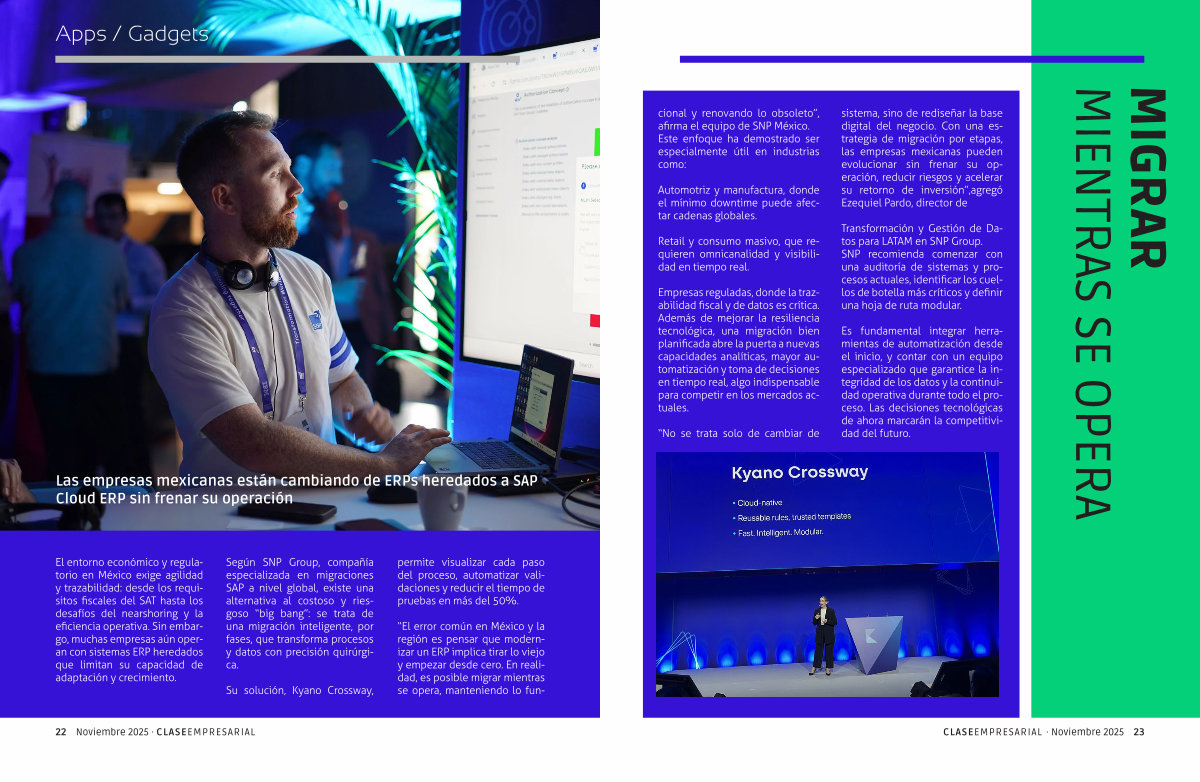
Task: Click the Apps / Gadgets section heading
Action: click(132, 34)
